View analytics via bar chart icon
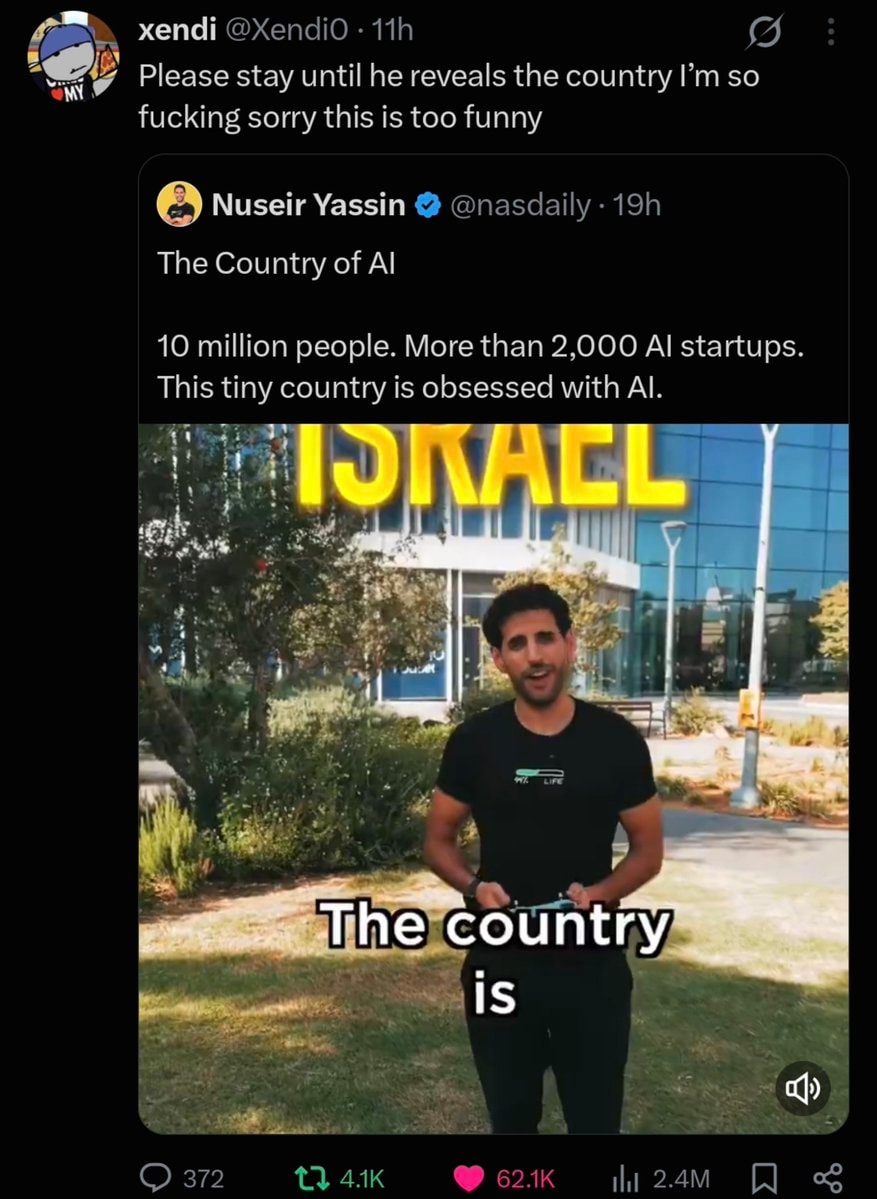This screenshot has height=1199, width=877. (625, 1178)
